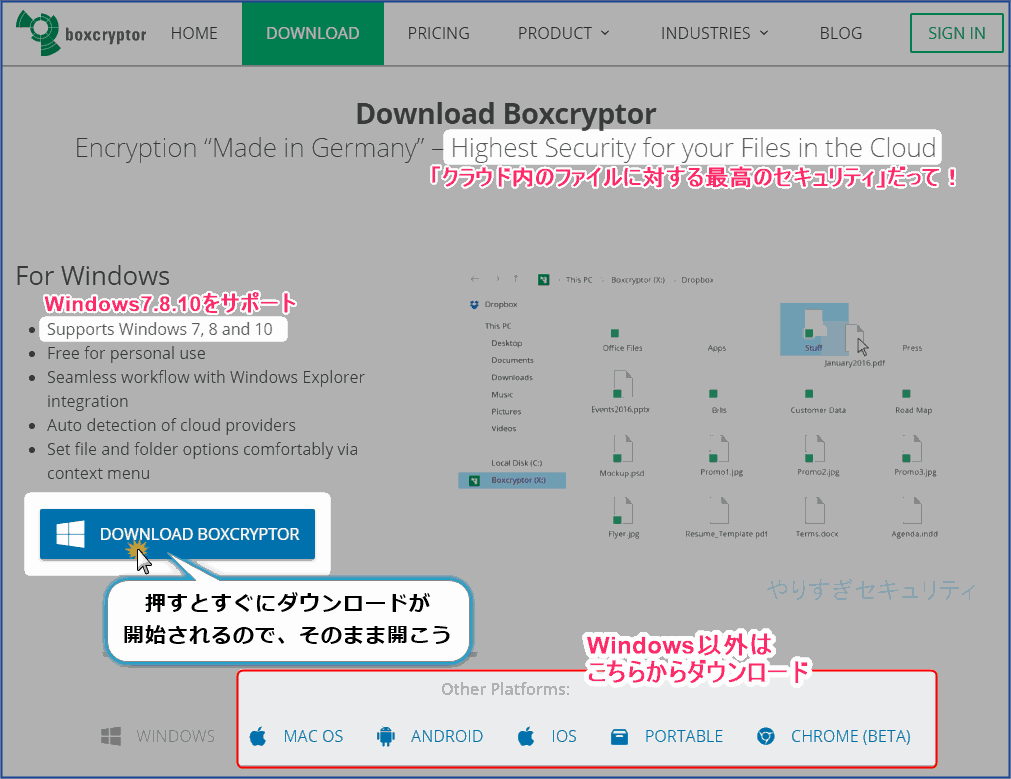Click the "Other Platforms:" label
The image size is (1011, 779).
click(506, 689)
